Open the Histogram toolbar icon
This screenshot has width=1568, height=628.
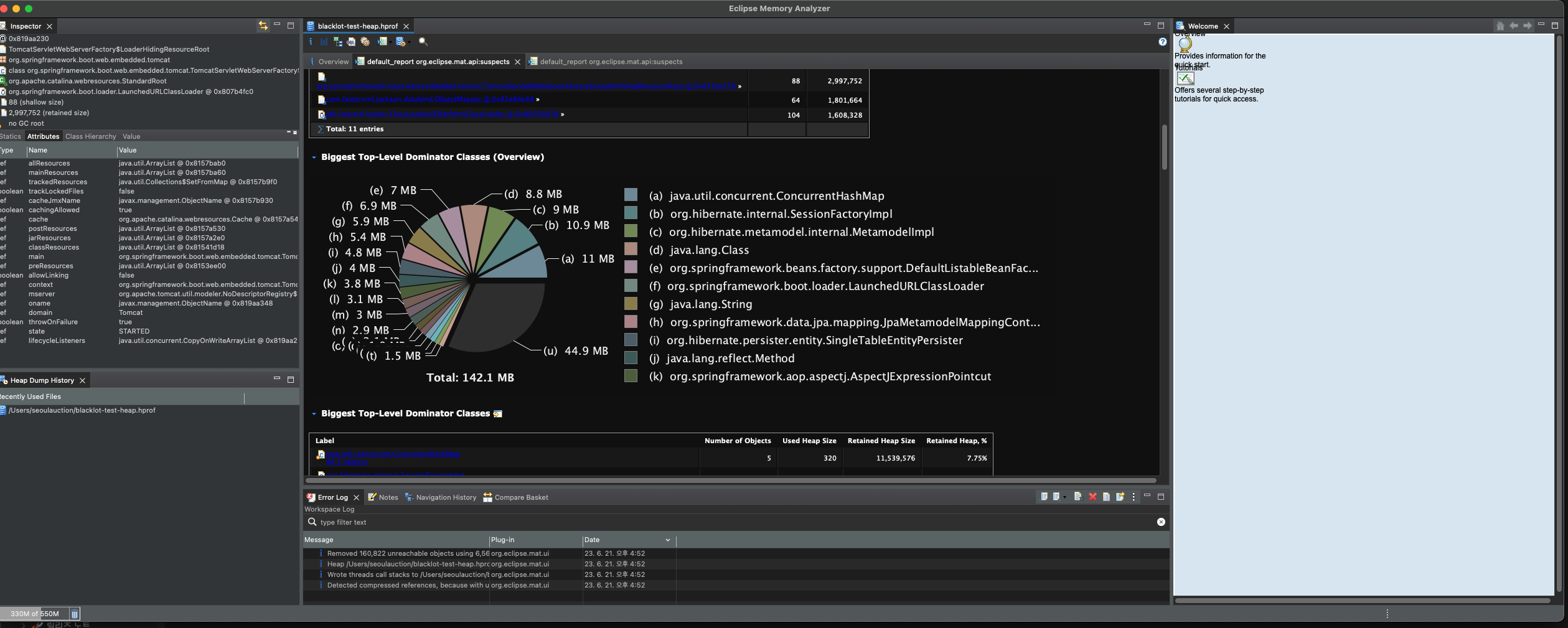(x=324, y=42)
